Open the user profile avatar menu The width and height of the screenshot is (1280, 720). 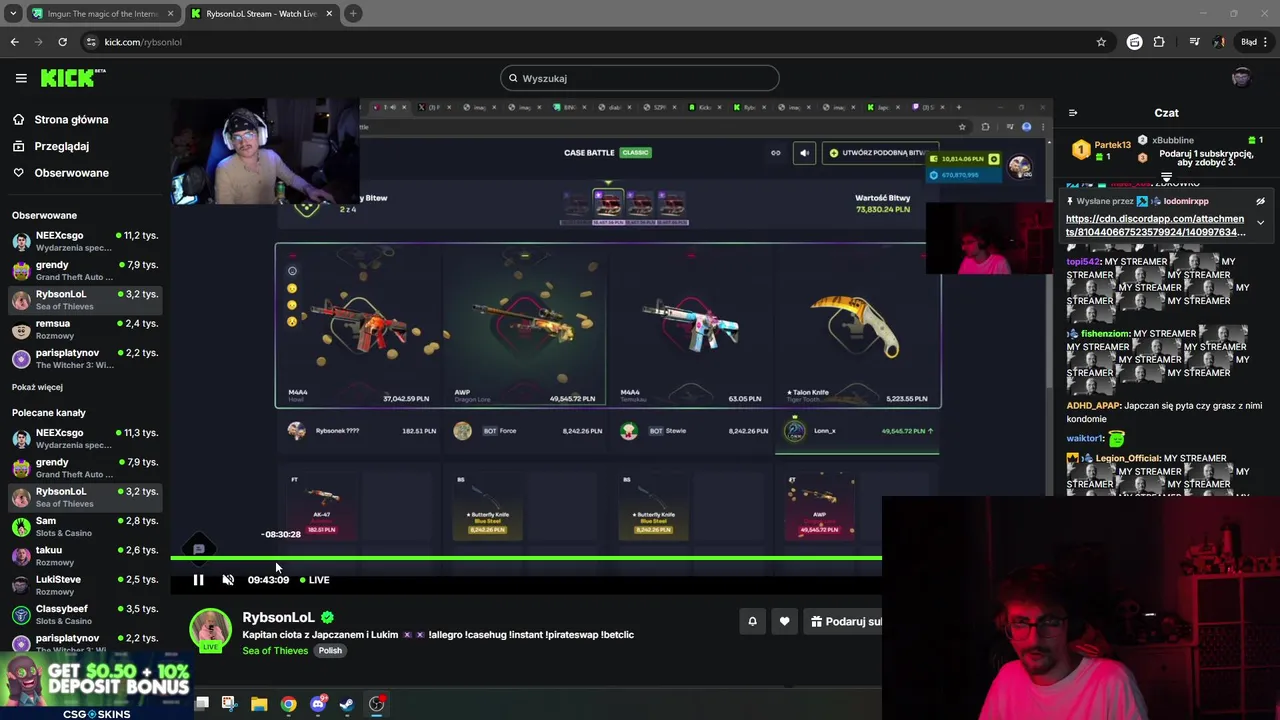tap(1241, 78)
